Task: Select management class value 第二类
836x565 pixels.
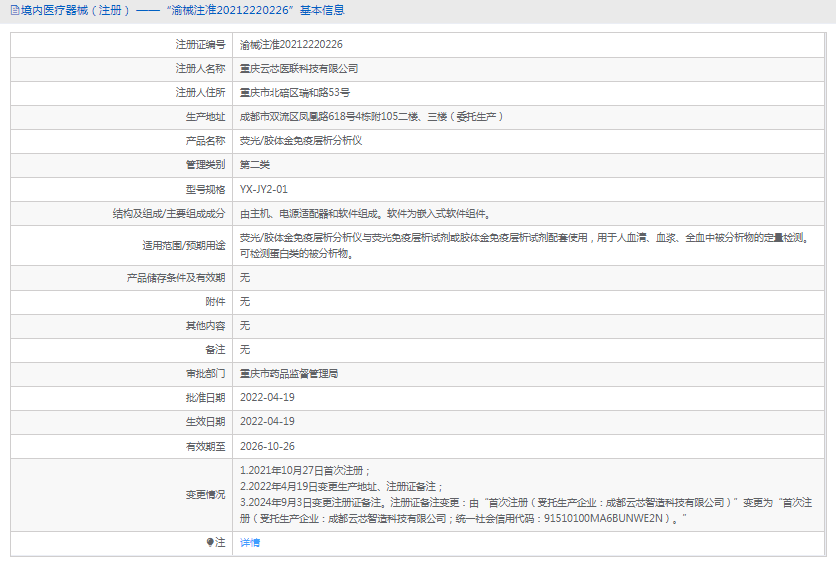Action: click(x=255, y=165)
